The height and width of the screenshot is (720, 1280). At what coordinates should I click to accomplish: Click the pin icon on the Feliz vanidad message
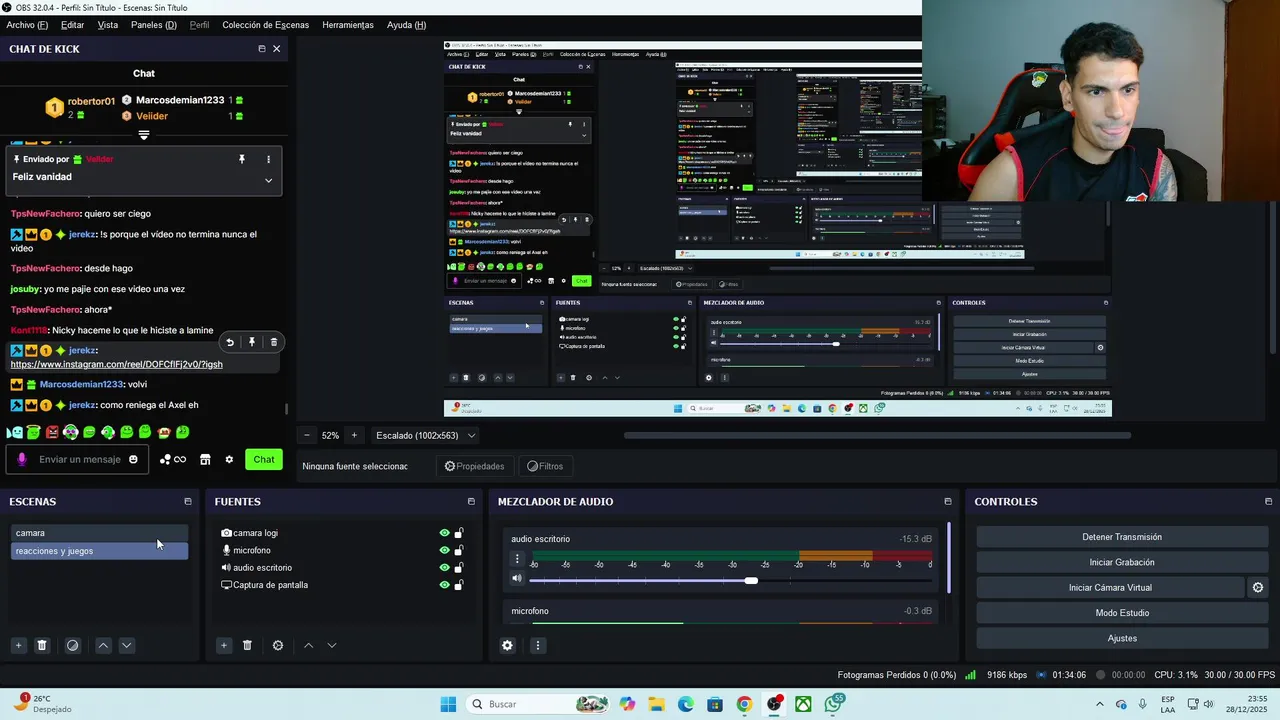point(241,159)
